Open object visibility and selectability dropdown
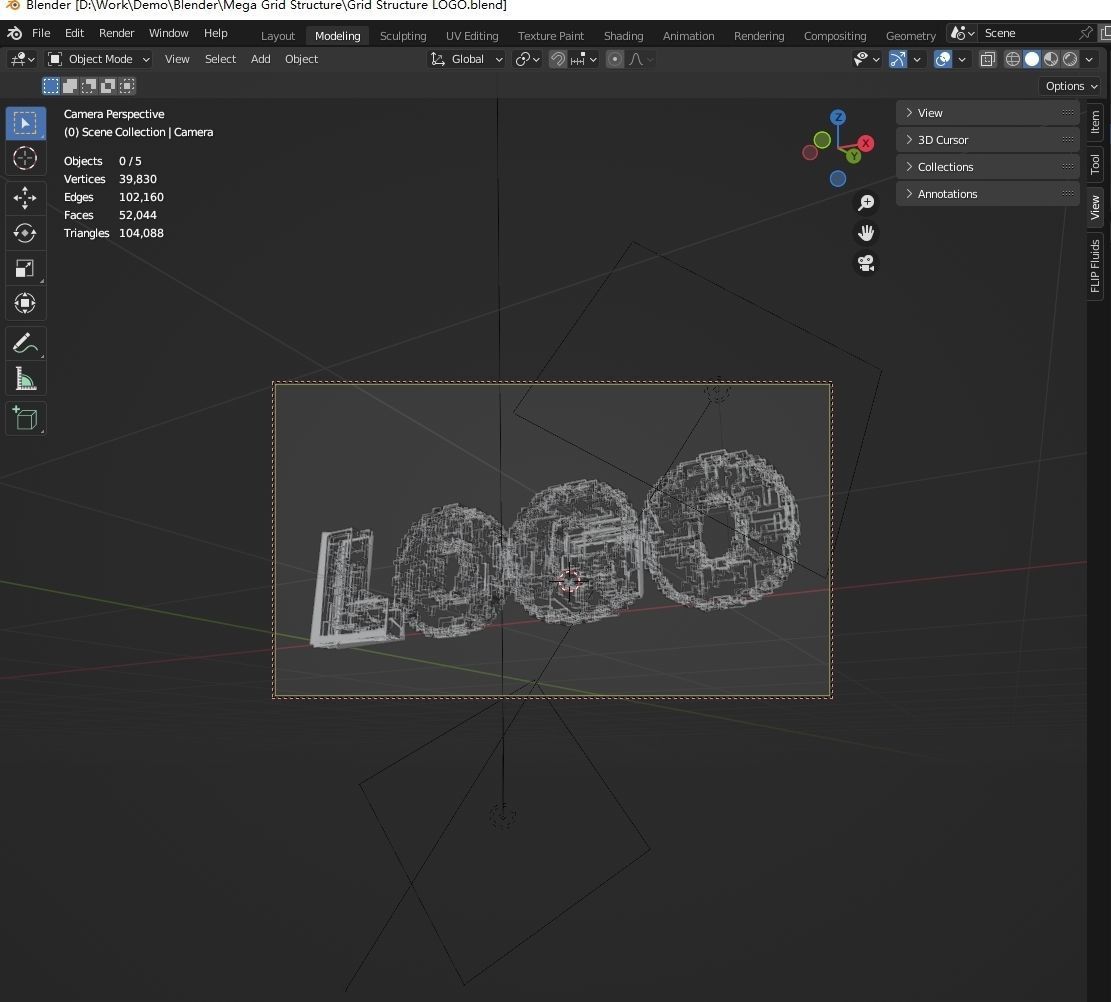This screenshot has height=1002, width=1111. [x=867, y=60]
